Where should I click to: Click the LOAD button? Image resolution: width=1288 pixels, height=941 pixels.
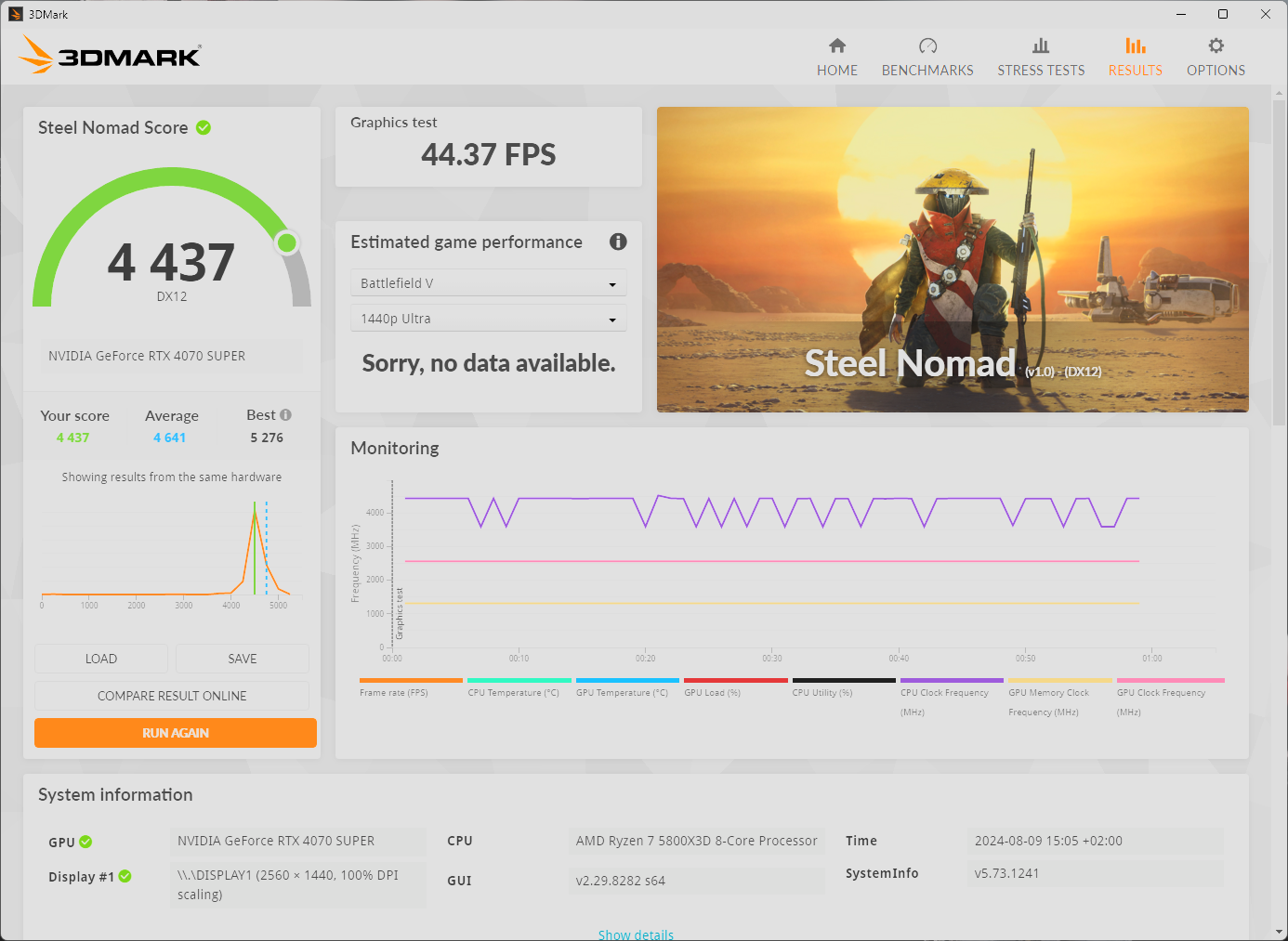101,659
